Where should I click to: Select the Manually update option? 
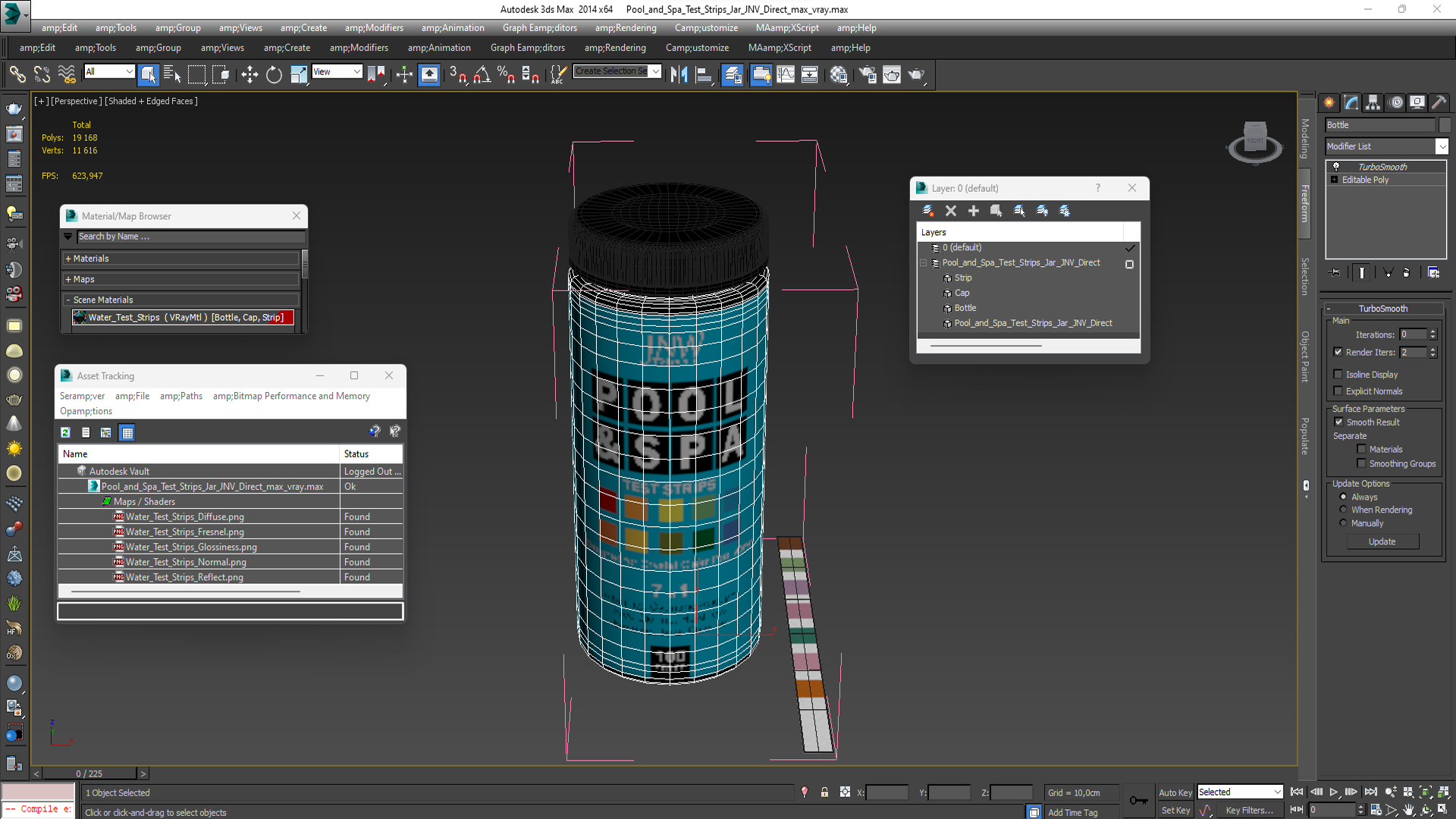(x=1343, y=522)
